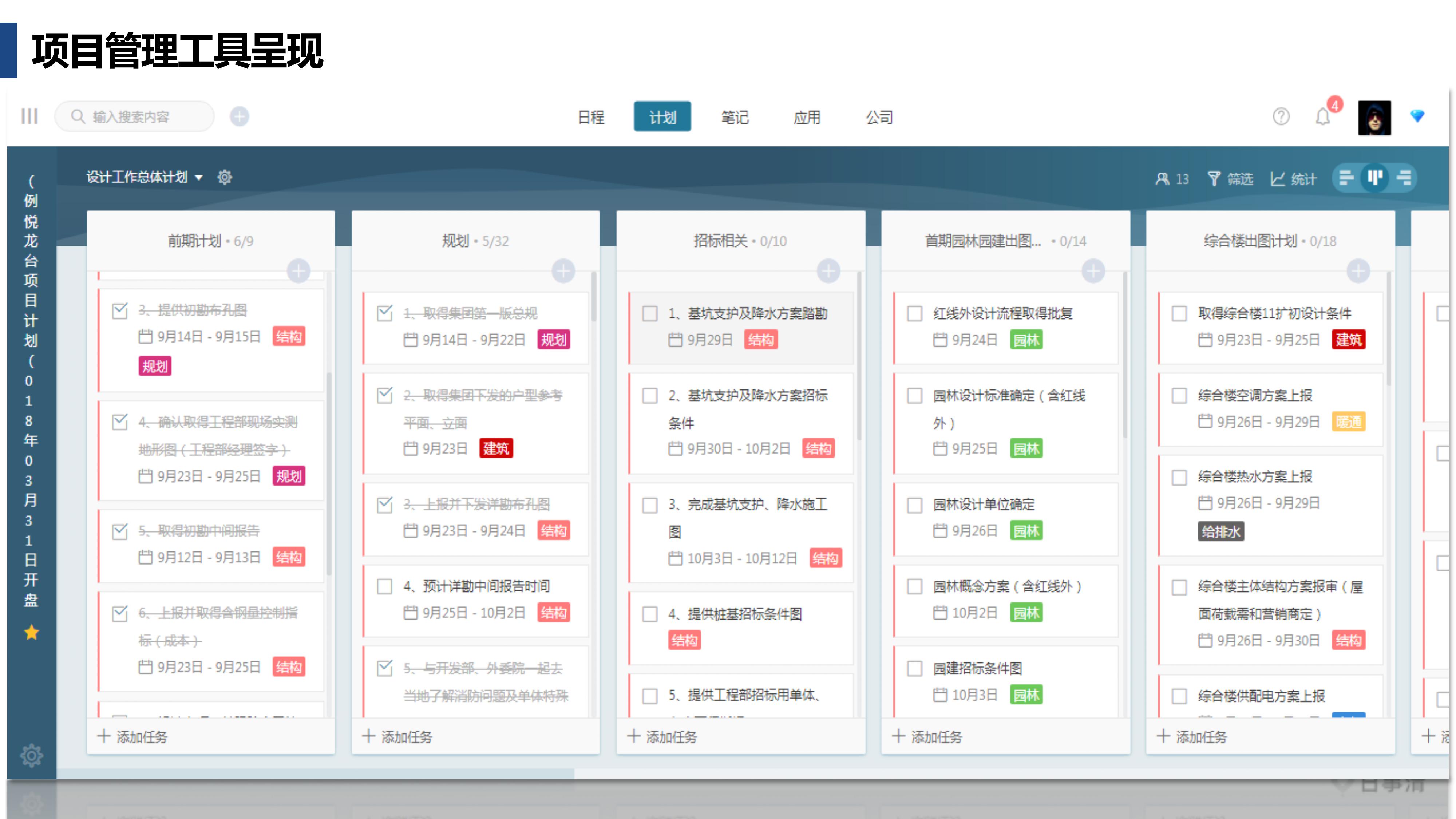The height and width of the screenshot is (819, 1456).
Task: Open plan settings gear beside 设计工作总体计划
Action: coord(224,178)
